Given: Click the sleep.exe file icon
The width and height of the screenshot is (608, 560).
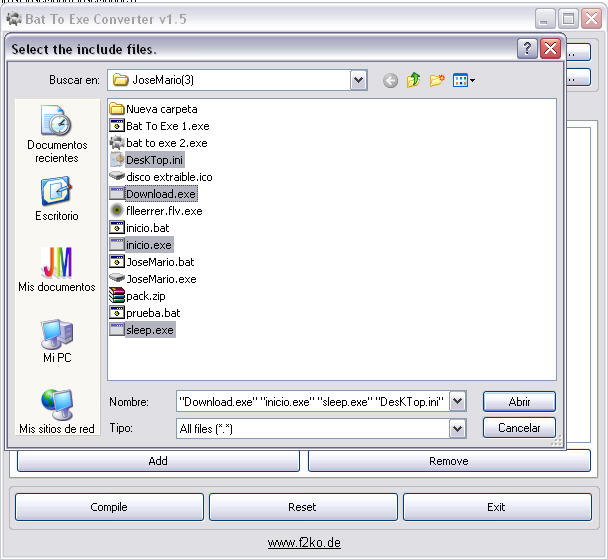Looking at the screenshot, I should [x=117, y=330].
